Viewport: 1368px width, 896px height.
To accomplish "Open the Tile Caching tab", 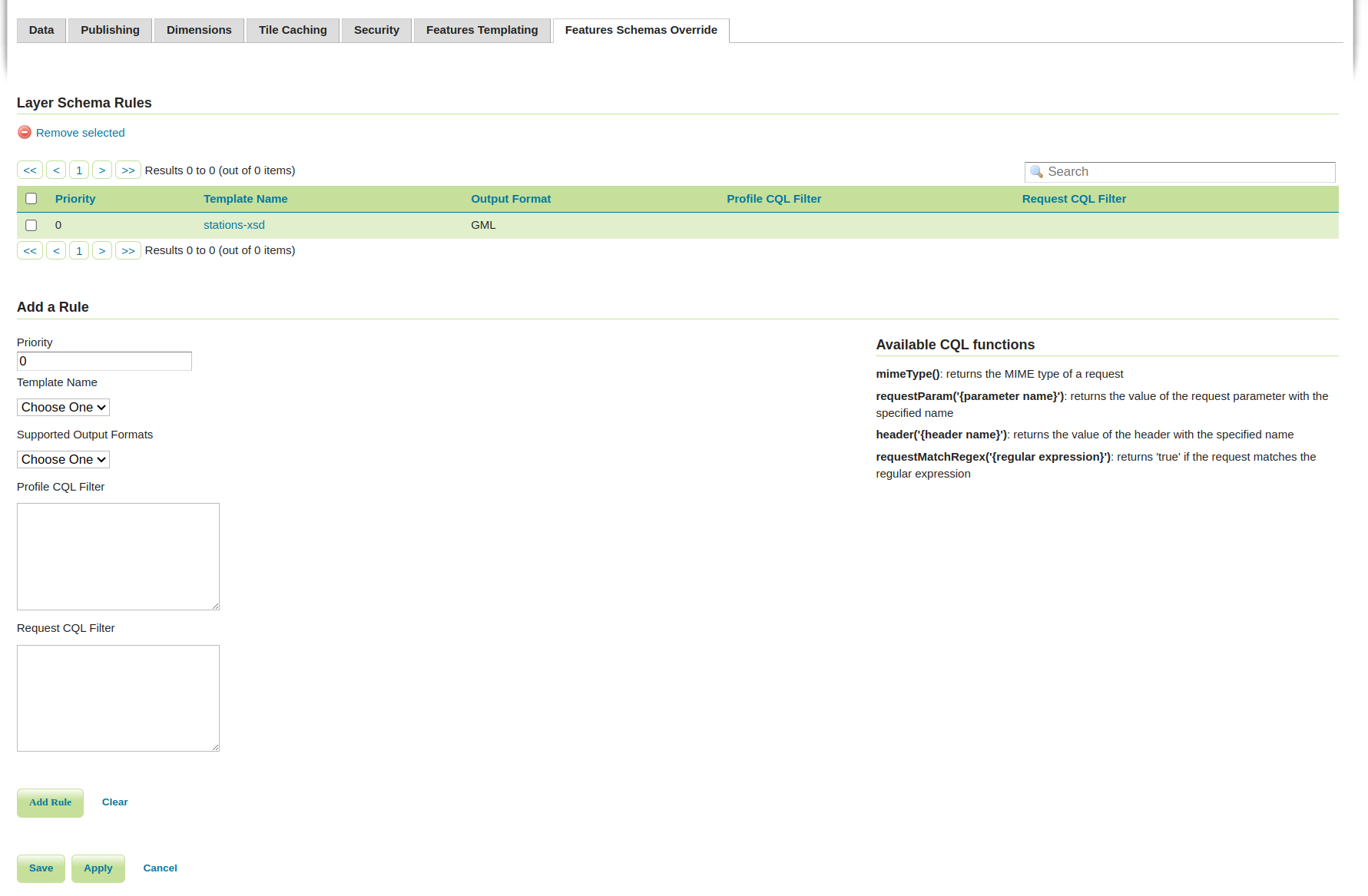I will (x=293, y=30).
